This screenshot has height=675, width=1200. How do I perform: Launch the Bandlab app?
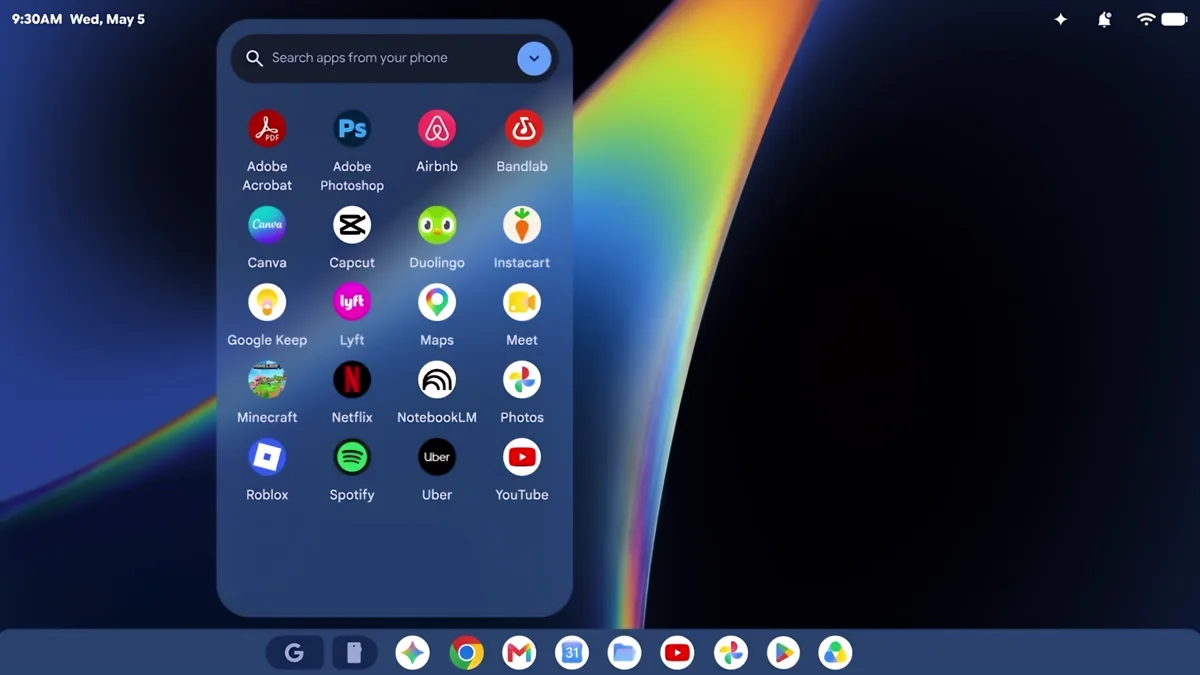522,129
